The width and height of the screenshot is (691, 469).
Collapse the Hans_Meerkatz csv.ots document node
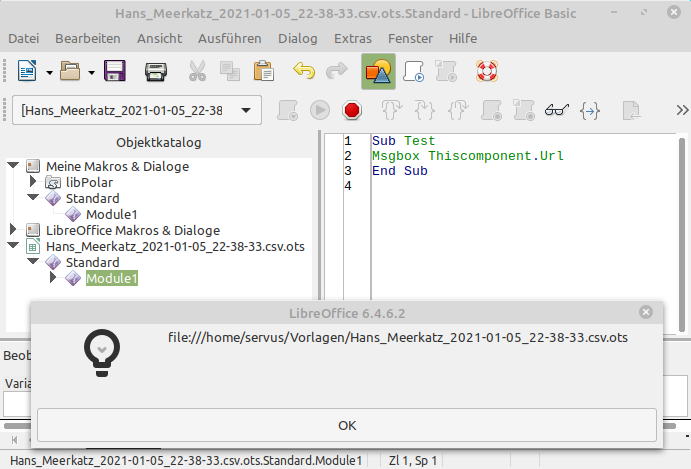[x=13, y=245]
